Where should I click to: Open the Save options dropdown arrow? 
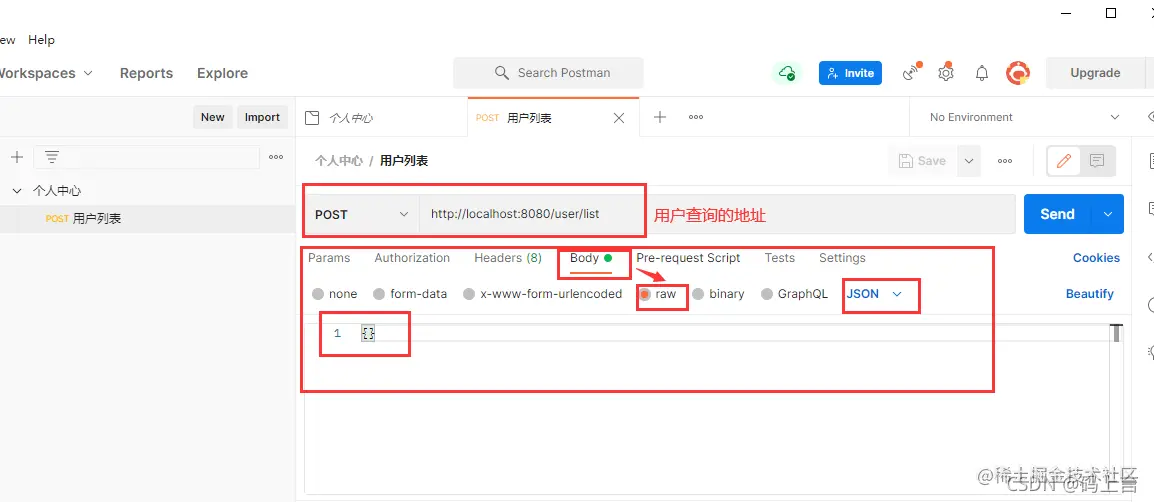[969, 161]
